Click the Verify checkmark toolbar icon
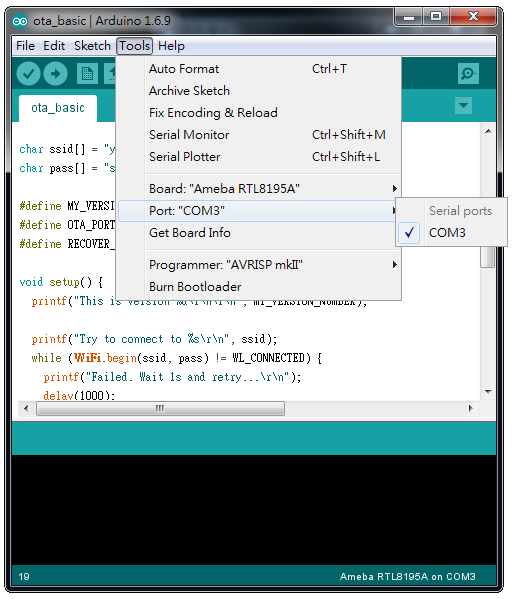 [28, 73]
